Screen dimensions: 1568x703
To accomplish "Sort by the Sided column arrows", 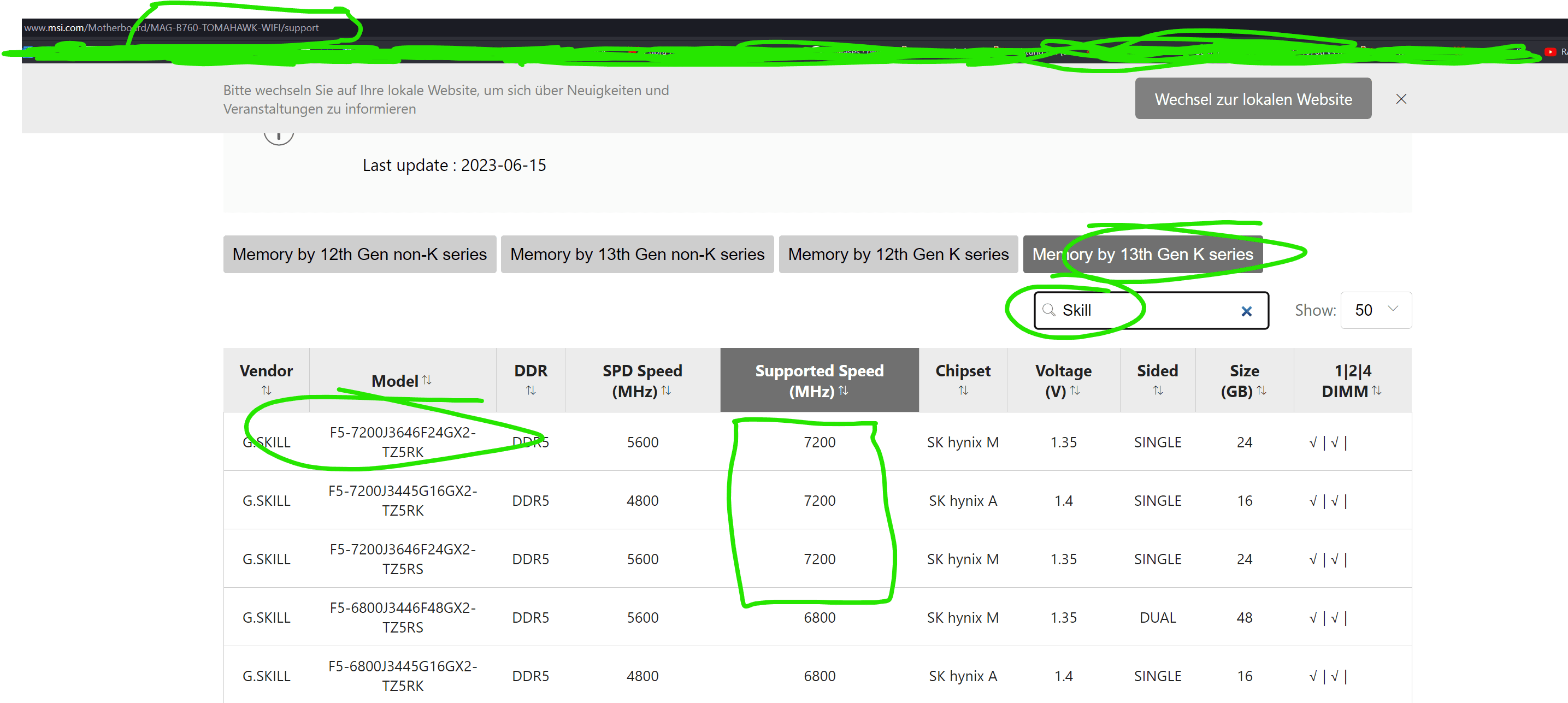I will pos(1158,390).
